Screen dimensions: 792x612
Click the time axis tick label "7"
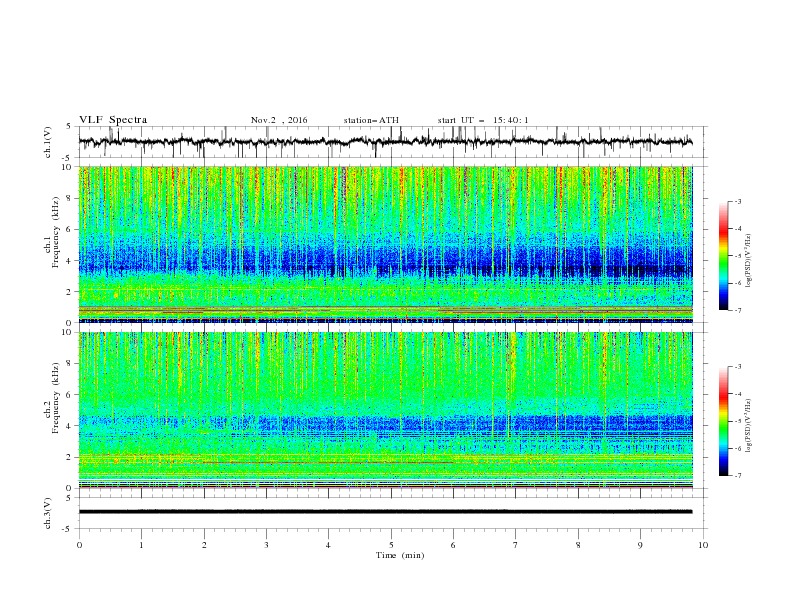click(516, 545)
